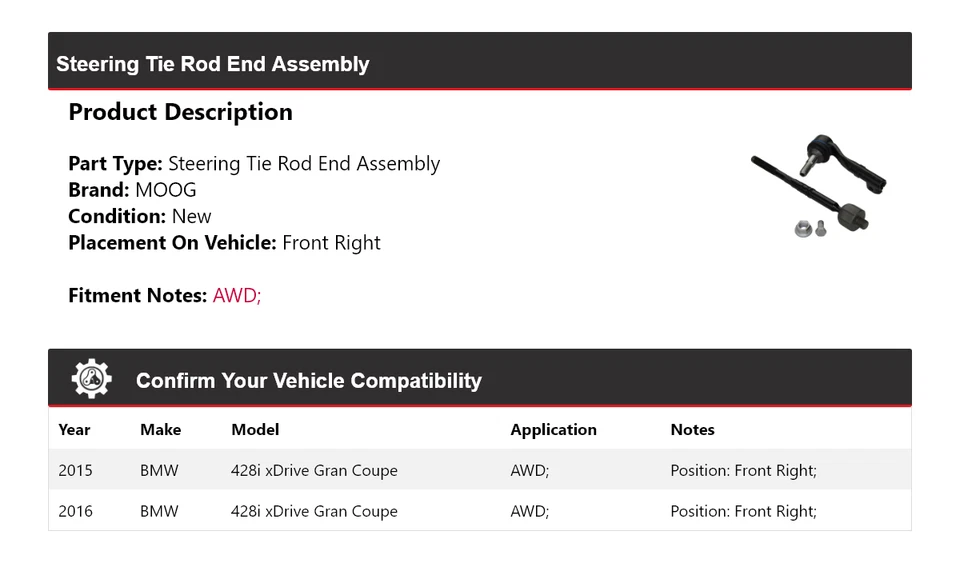Select the Front Right placement value
960x563 pixels.
[x=331, y=242]
